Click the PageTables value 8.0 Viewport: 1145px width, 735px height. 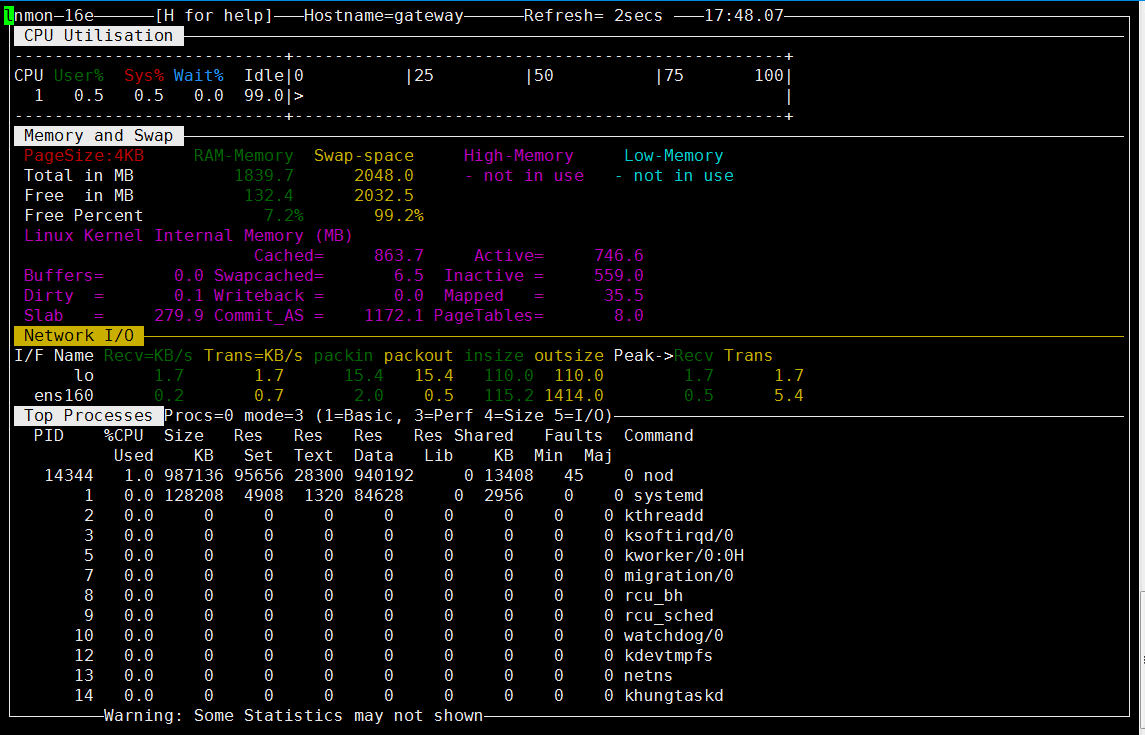(x=629, y=316)
